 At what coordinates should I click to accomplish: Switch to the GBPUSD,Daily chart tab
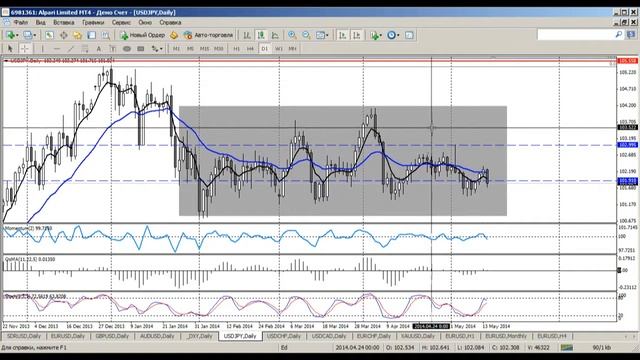click(x=112, y=336)
